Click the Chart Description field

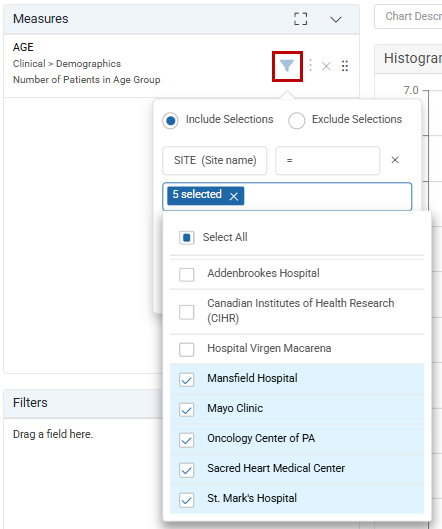(408, 17)
